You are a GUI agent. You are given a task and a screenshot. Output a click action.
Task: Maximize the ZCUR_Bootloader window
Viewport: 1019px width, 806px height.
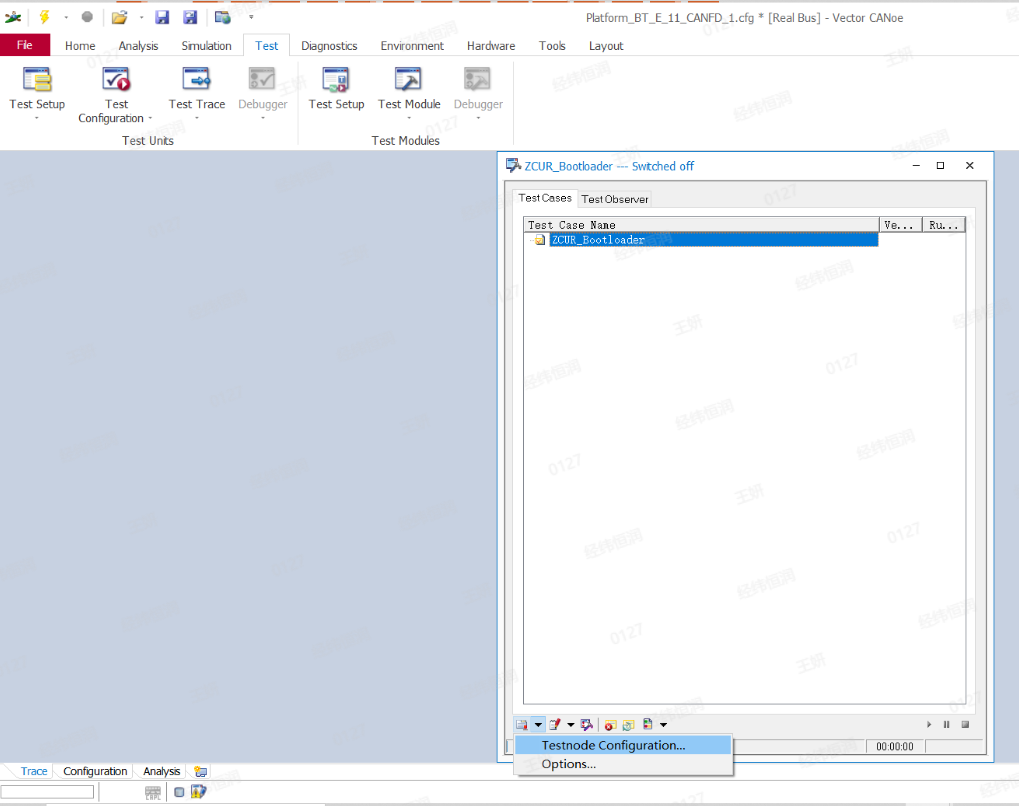pyautogui.click(x=940, y=166)
